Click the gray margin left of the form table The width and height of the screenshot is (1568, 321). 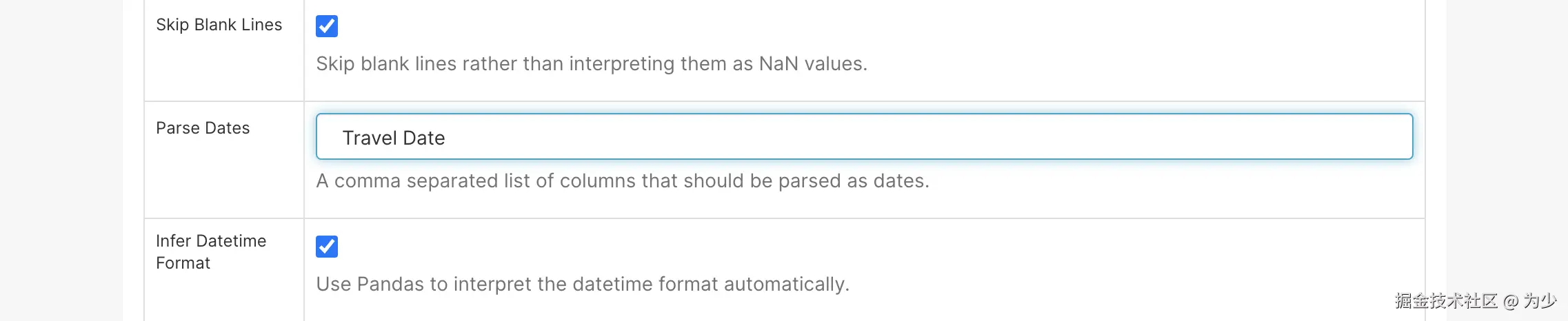point(62,158)
